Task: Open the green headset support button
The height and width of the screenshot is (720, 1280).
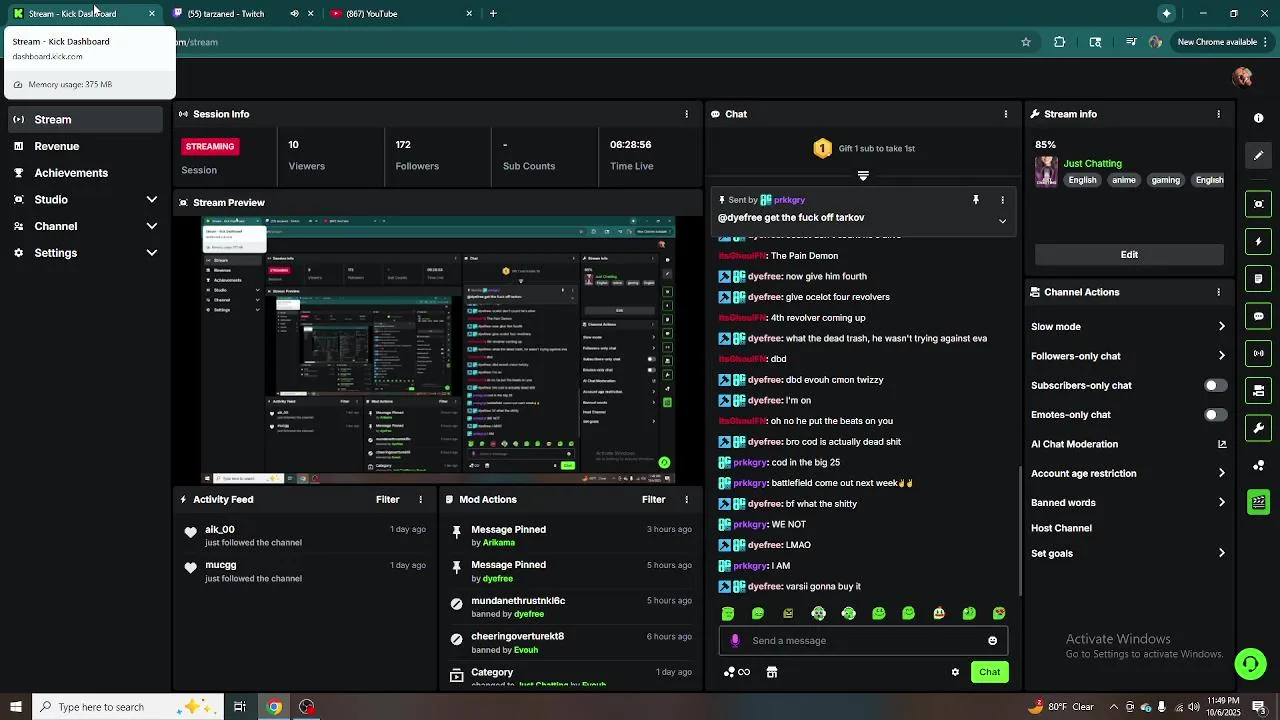Action: click(1249, 664)
